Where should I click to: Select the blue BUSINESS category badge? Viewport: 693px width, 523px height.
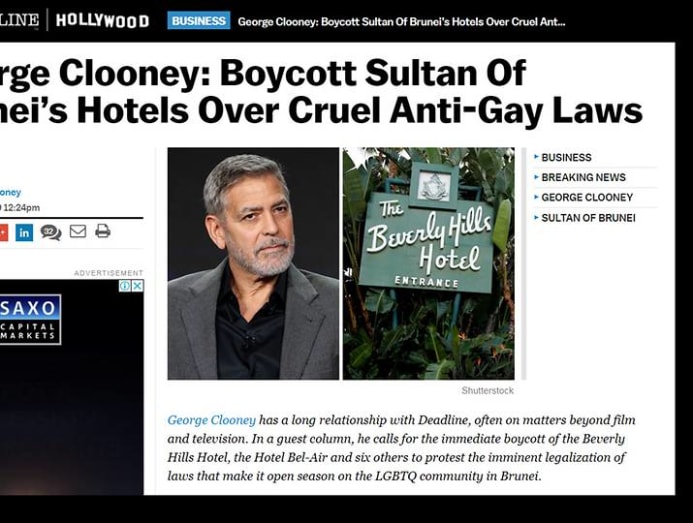click(x=198, y=20)
